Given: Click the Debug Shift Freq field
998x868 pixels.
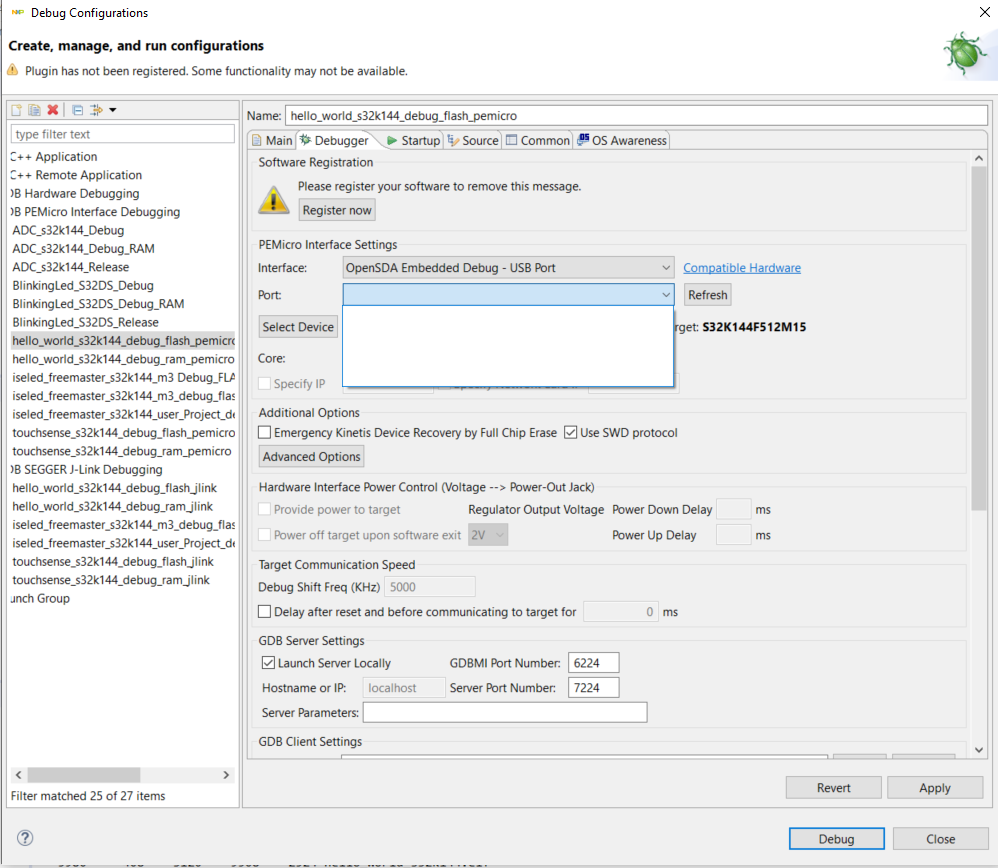Looking at the screenshot, I should pyautogui.click(x=430, y=587).
